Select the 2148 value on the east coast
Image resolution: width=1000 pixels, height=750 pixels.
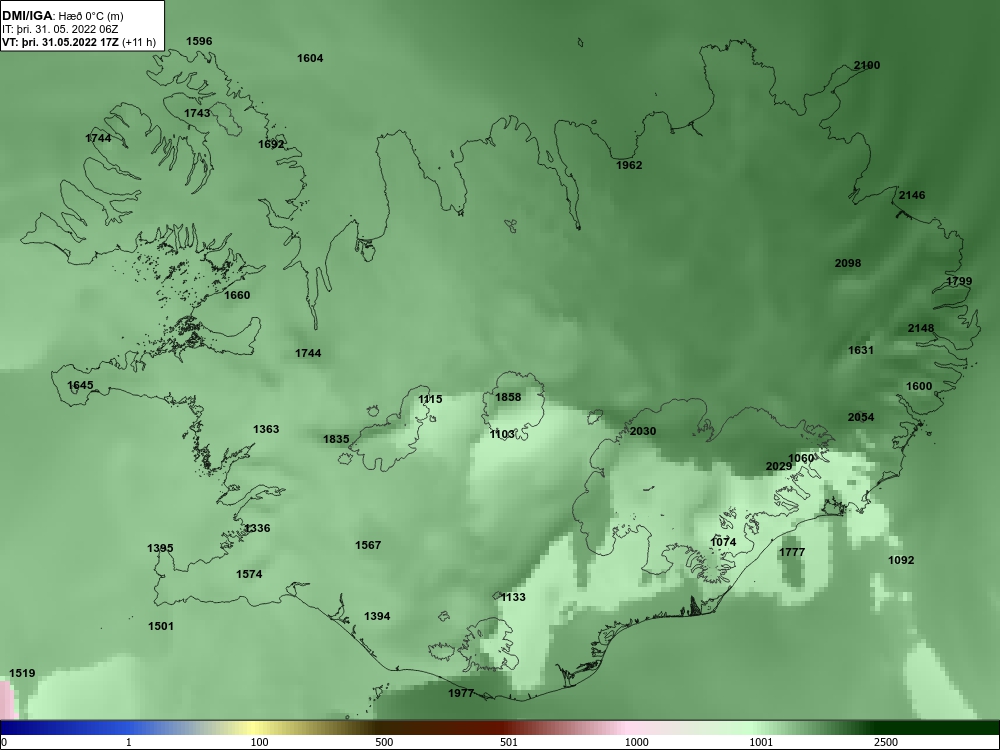[x=921, y=328]
